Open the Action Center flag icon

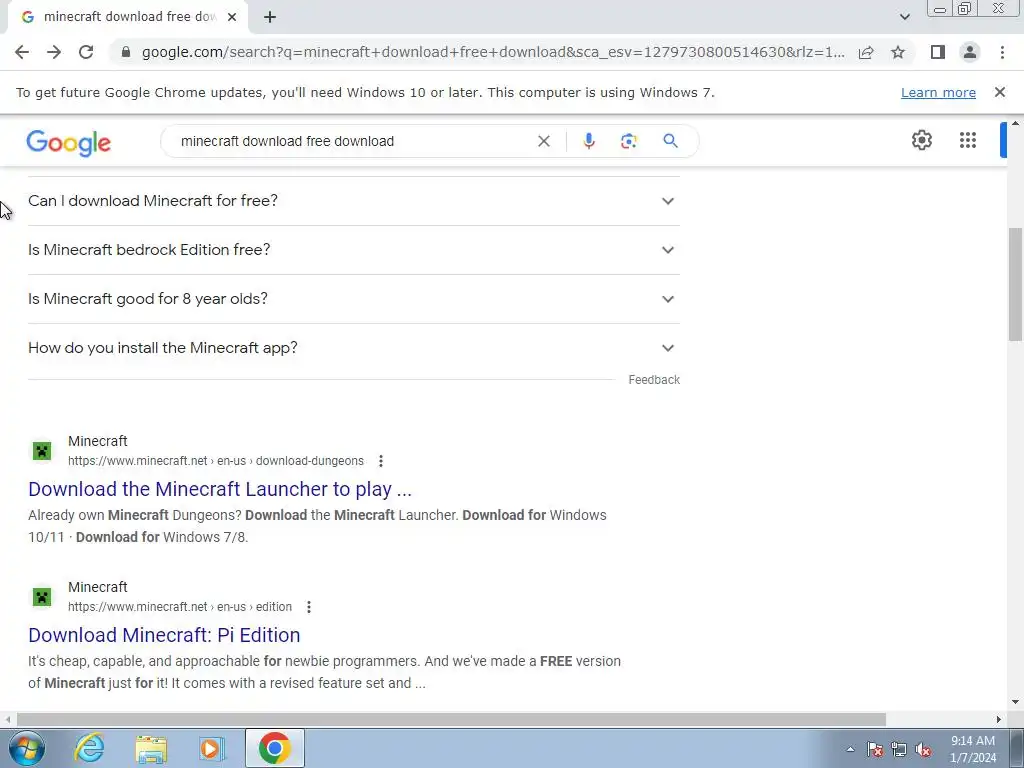coord(875,750)
